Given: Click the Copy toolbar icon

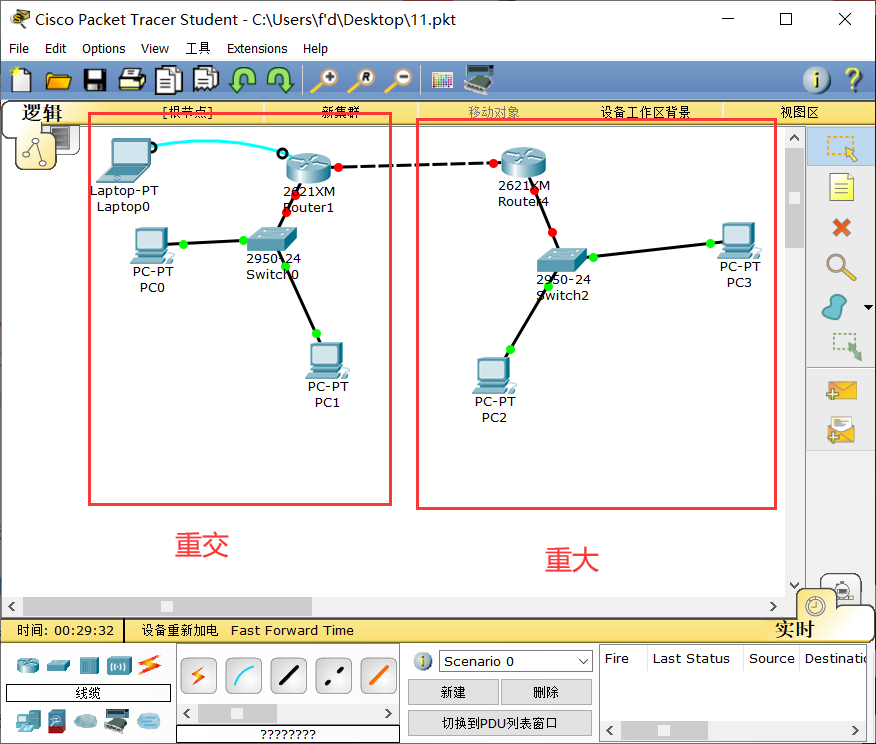Looking at the screenshot, I should (169, 80).
